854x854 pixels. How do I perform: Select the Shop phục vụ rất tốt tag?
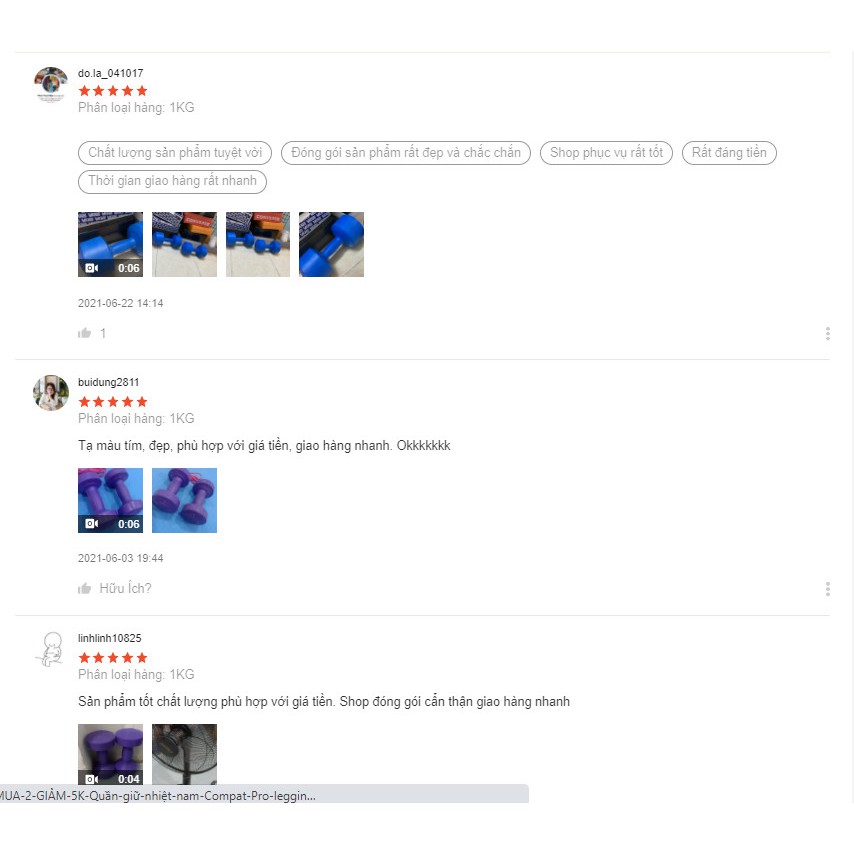tap(606, 152)
